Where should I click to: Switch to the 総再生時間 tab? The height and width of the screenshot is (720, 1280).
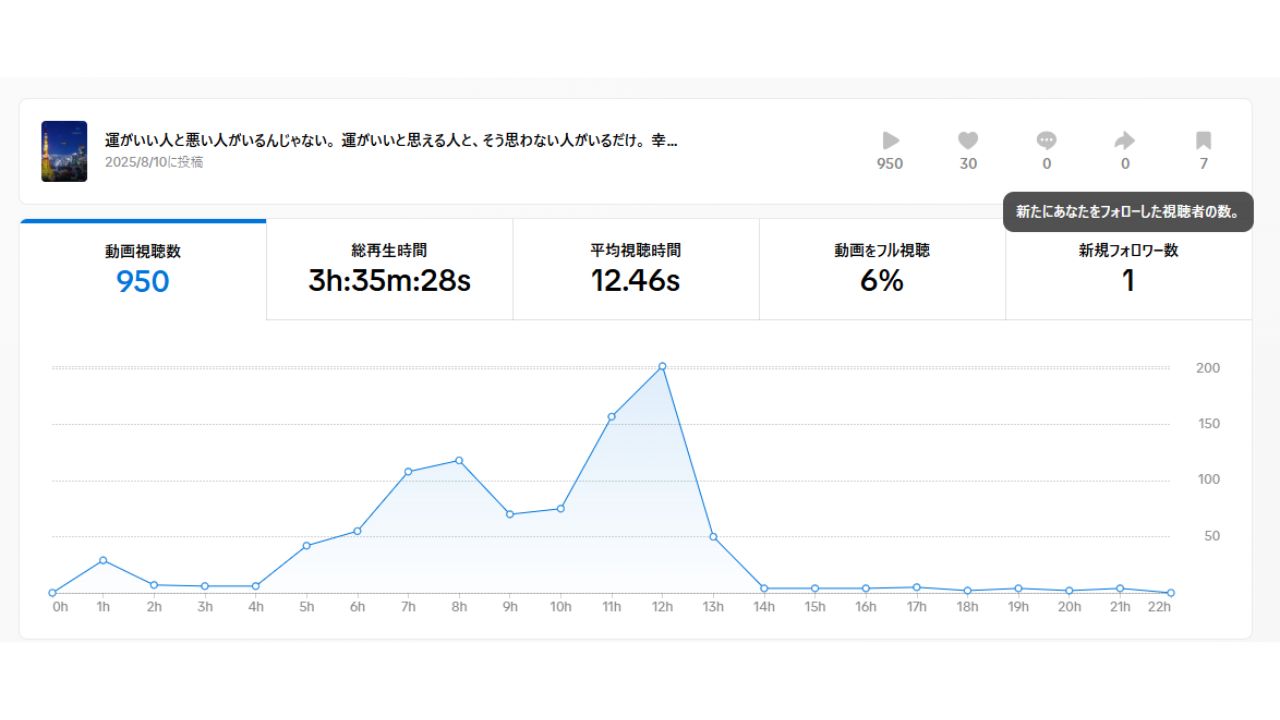[389, 270]
